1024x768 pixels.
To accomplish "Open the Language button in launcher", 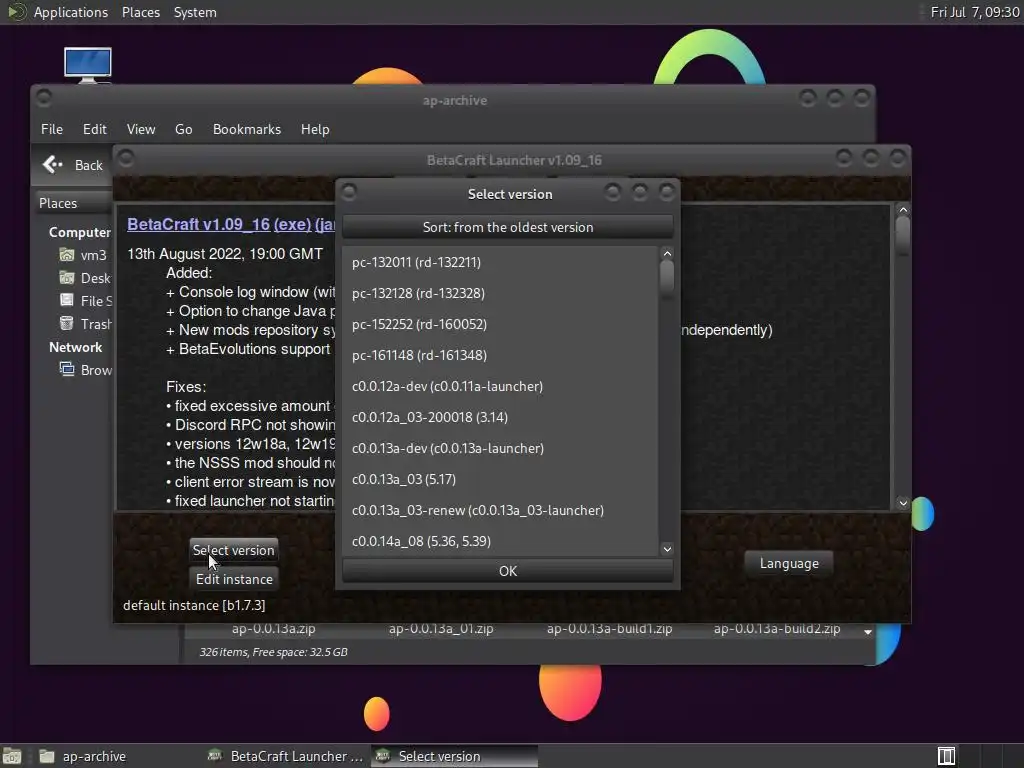I will point(789,564).
